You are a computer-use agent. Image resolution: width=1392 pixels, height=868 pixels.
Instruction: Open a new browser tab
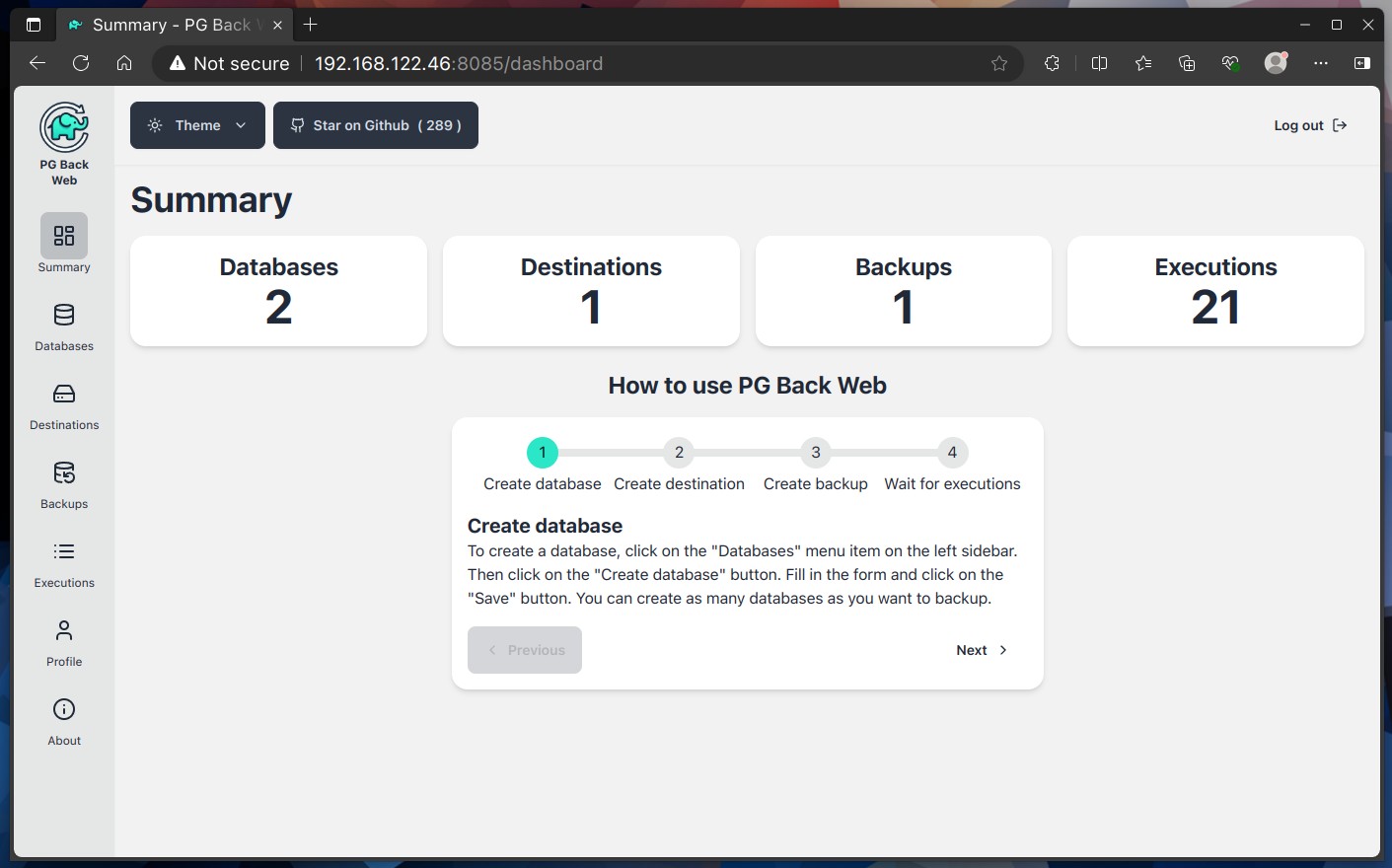point(310,25)
